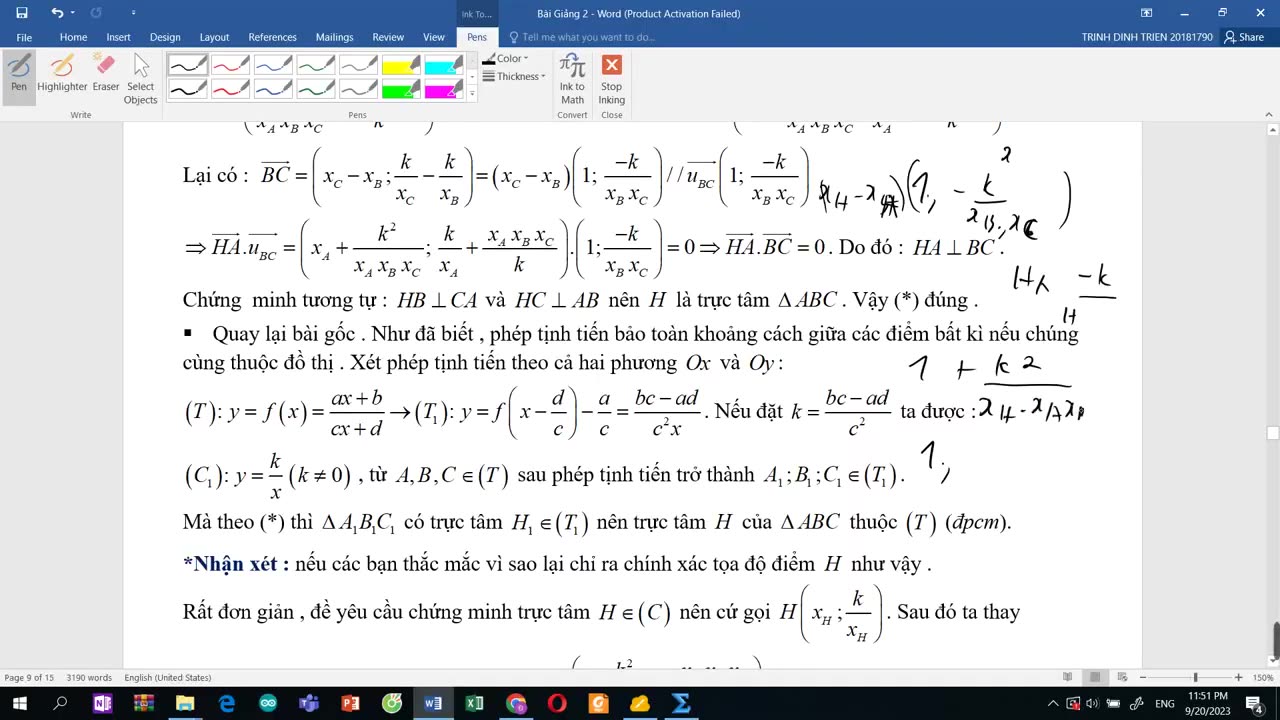Open the File tab
Image resolution: width=1280 pixels, height=720 pixels.
[24, 37]
